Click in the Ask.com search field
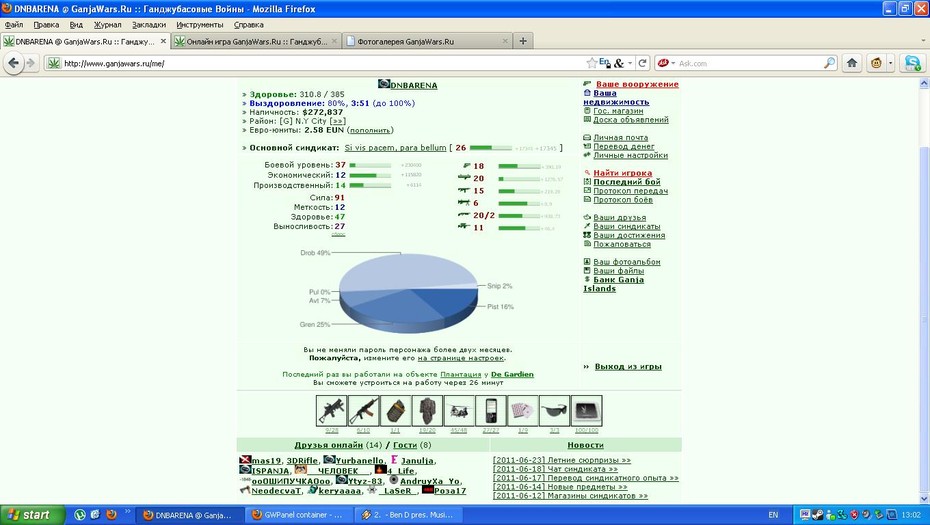The height and width of the screenshot is (525, 930). [750, 63]
